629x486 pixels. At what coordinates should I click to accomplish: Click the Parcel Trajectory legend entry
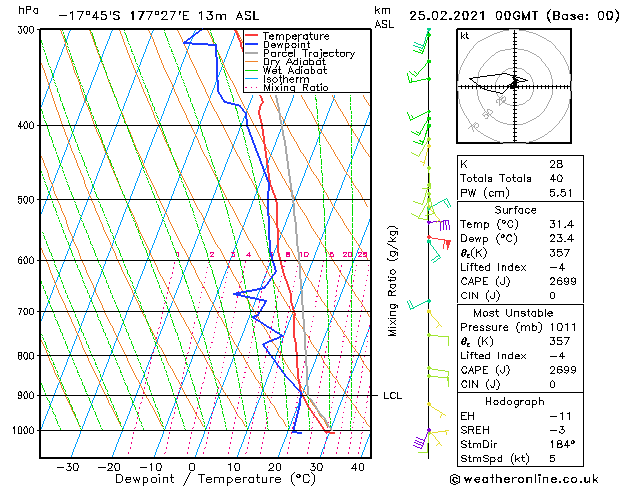[x=300, y=53]
